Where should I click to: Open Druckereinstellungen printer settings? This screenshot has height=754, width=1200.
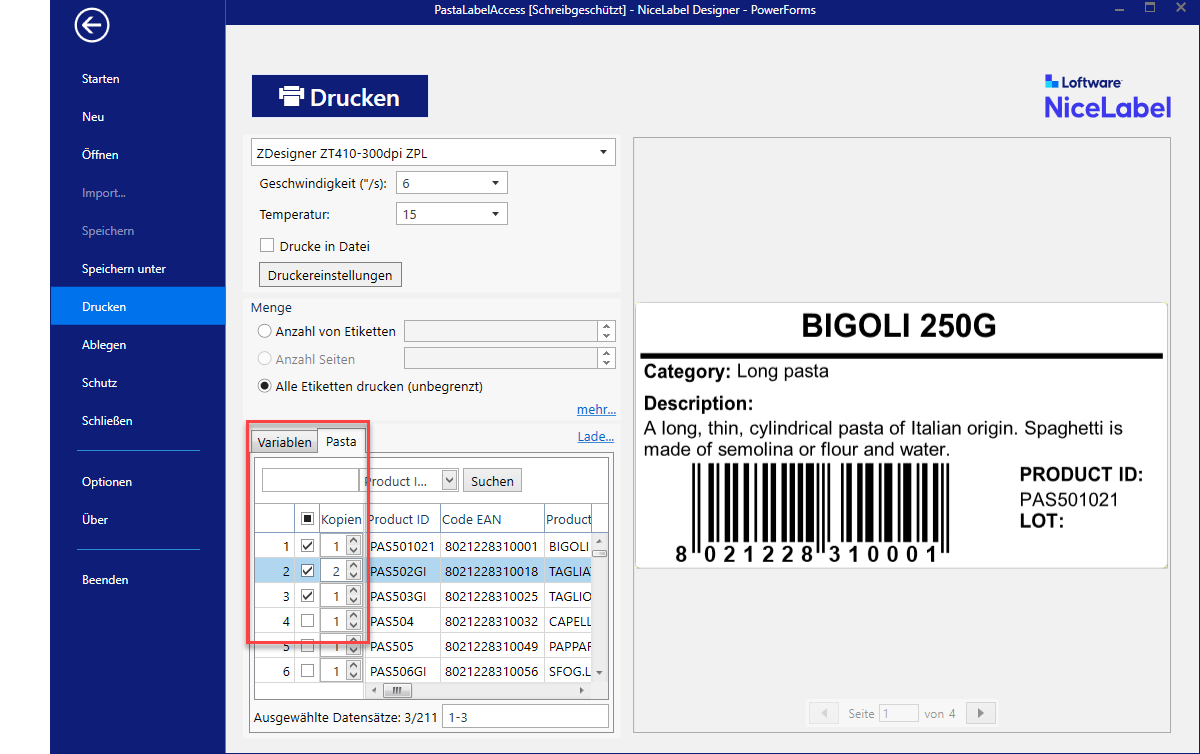[331, 274]
